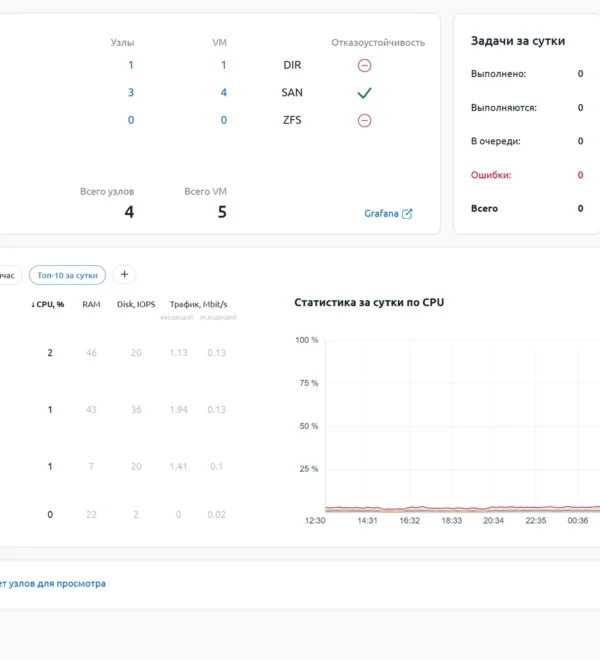The image size is (600, 660).
Task: Click the Выполняются: tasks label
Action: coord(504,108)
